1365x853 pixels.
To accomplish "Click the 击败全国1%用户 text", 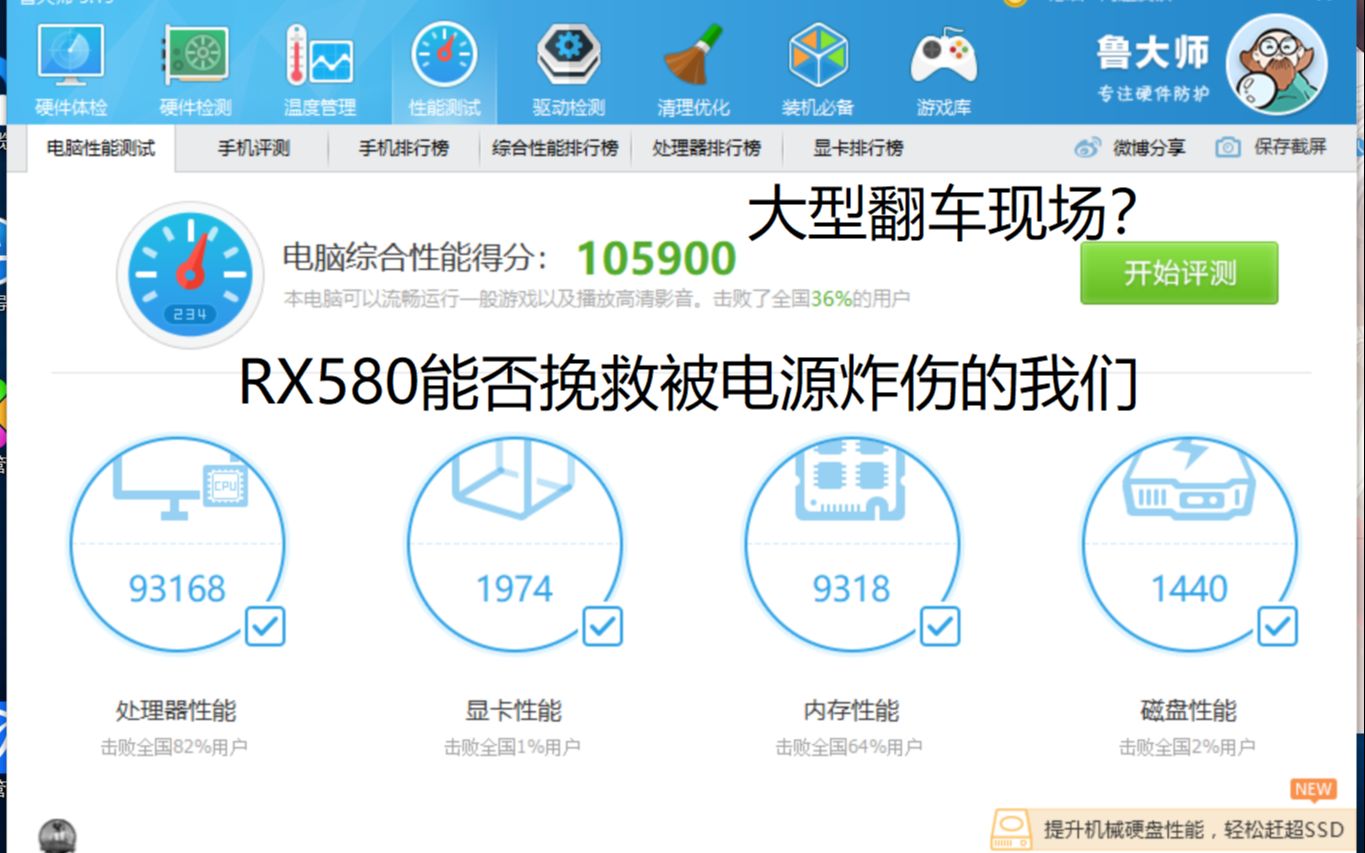I will 512,747.
